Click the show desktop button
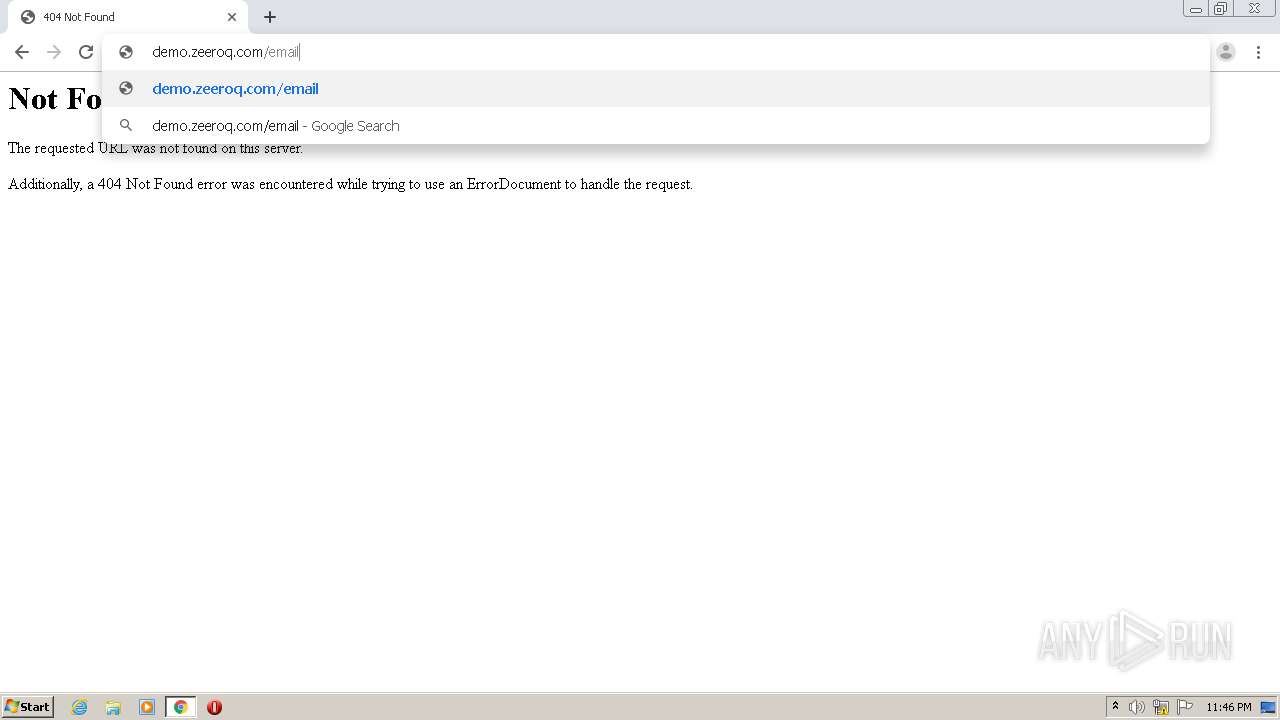 pyautogui.click(x=1268, y=707)
